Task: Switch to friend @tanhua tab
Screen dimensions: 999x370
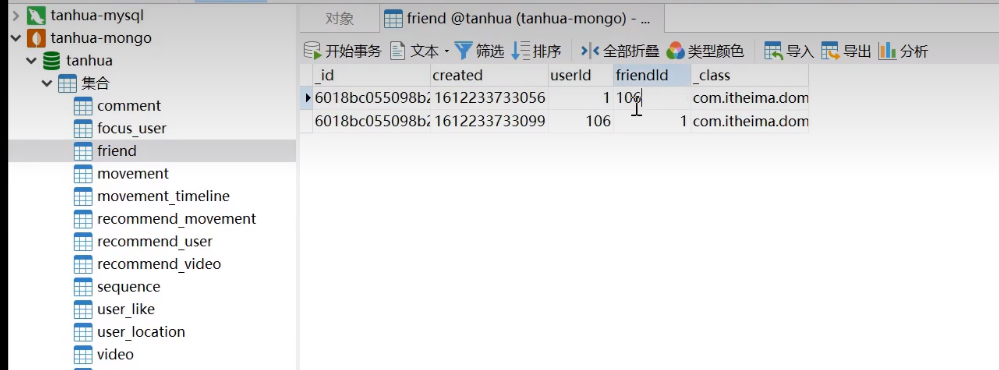Action: click(521, 19)
